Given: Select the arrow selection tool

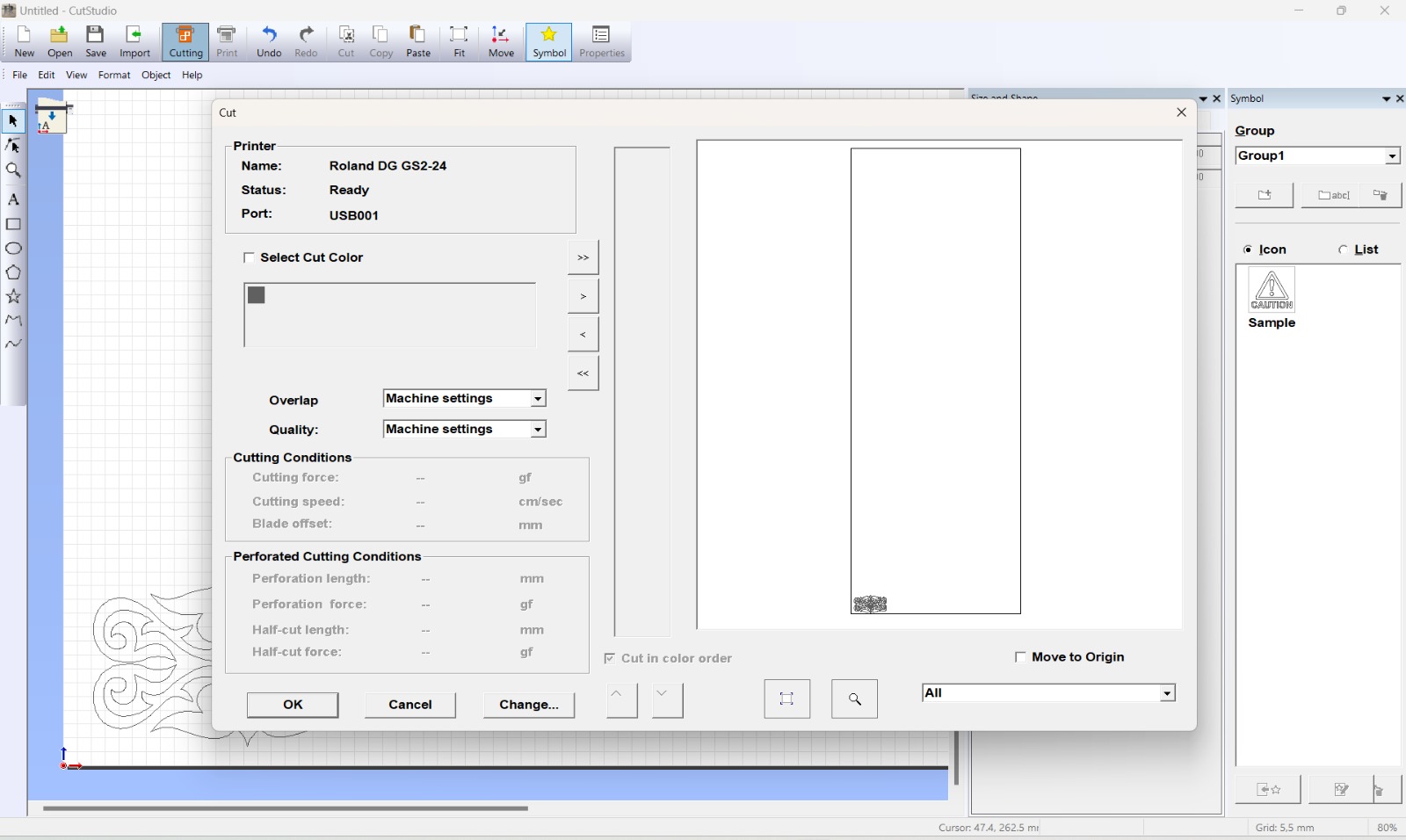Looking at the screenshot, I should click(x=13, y=121).
